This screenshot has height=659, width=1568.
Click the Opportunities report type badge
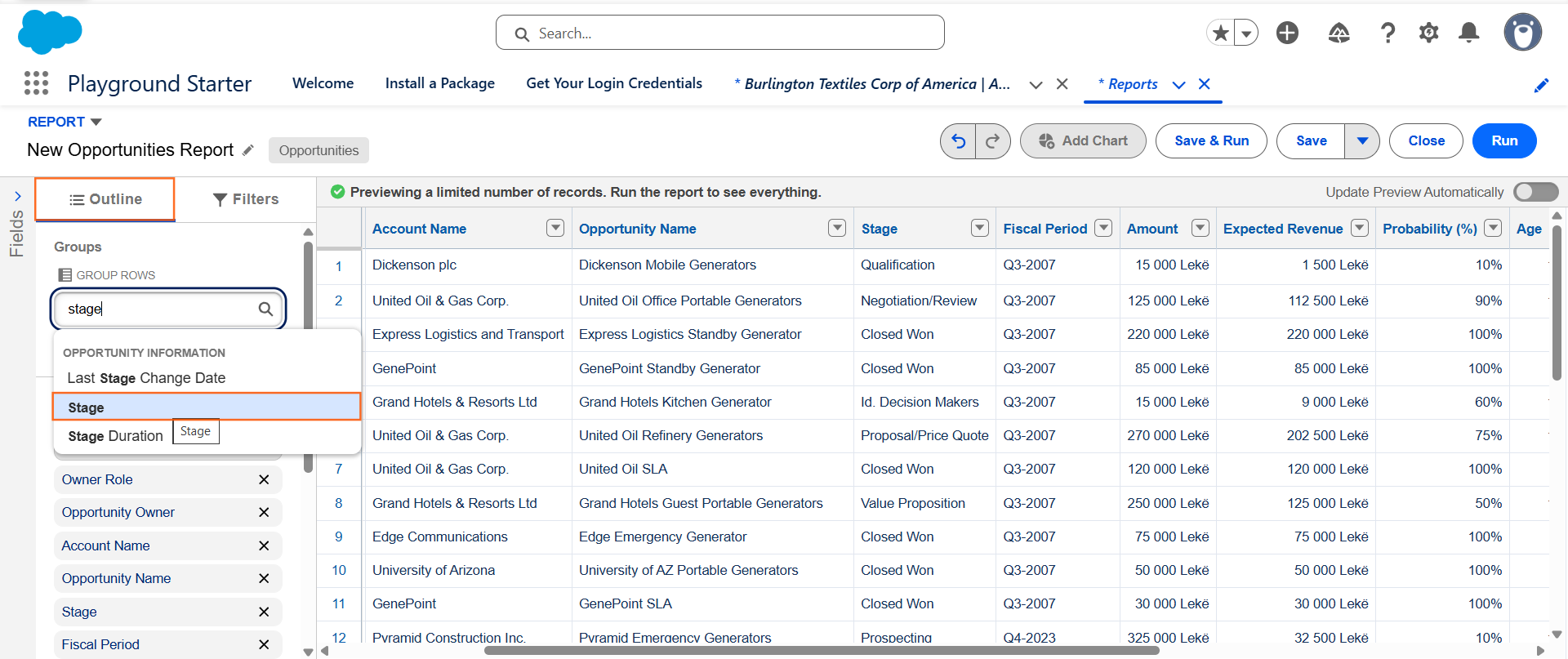pos(318,150)
